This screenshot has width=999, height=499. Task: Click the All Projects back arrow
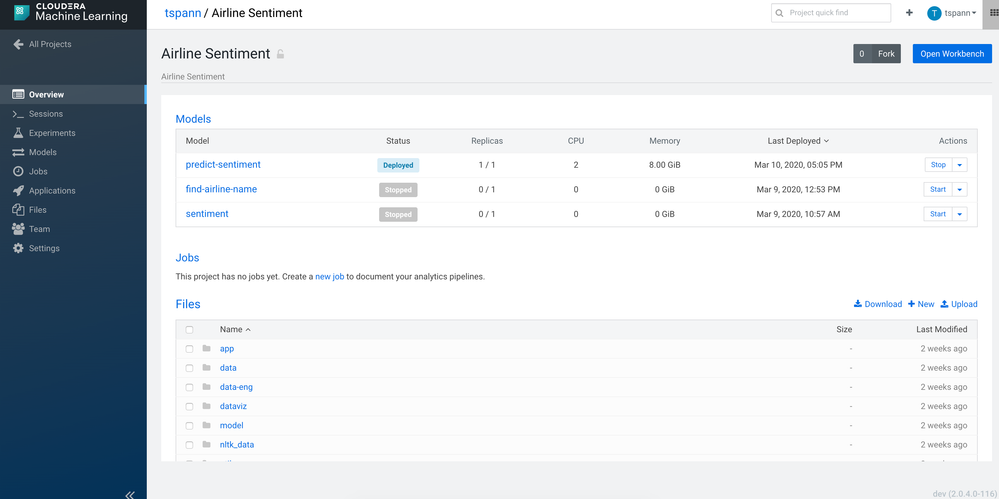point(18,44)
